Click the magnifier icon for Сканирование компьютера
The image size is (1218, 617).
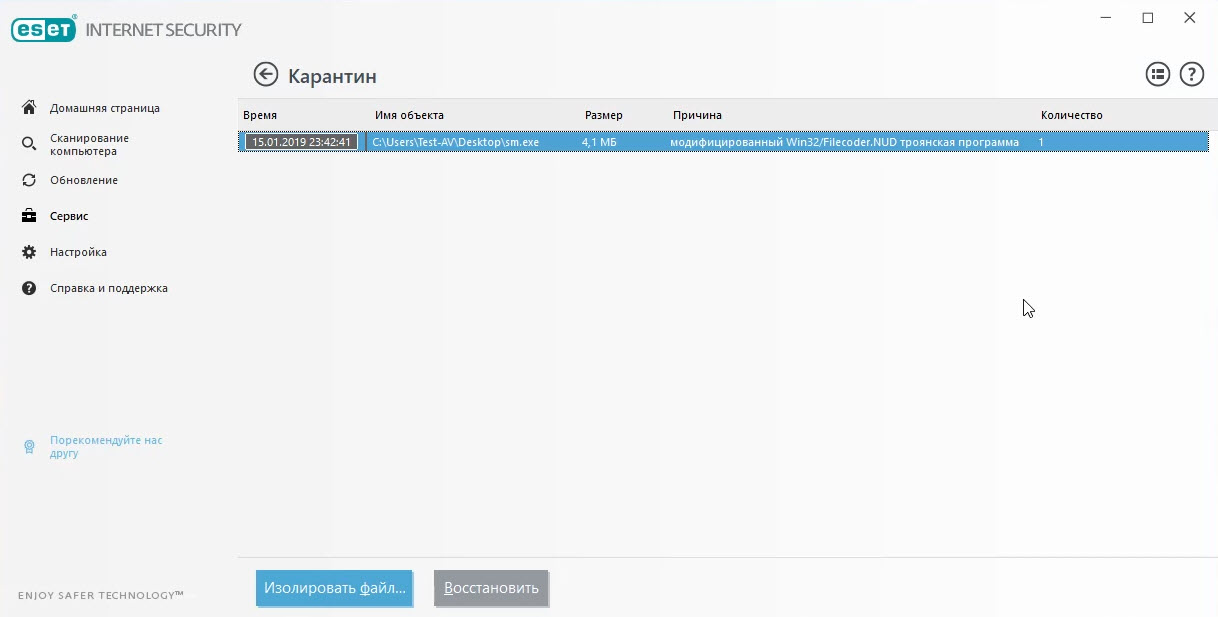[x=29, y=145]
